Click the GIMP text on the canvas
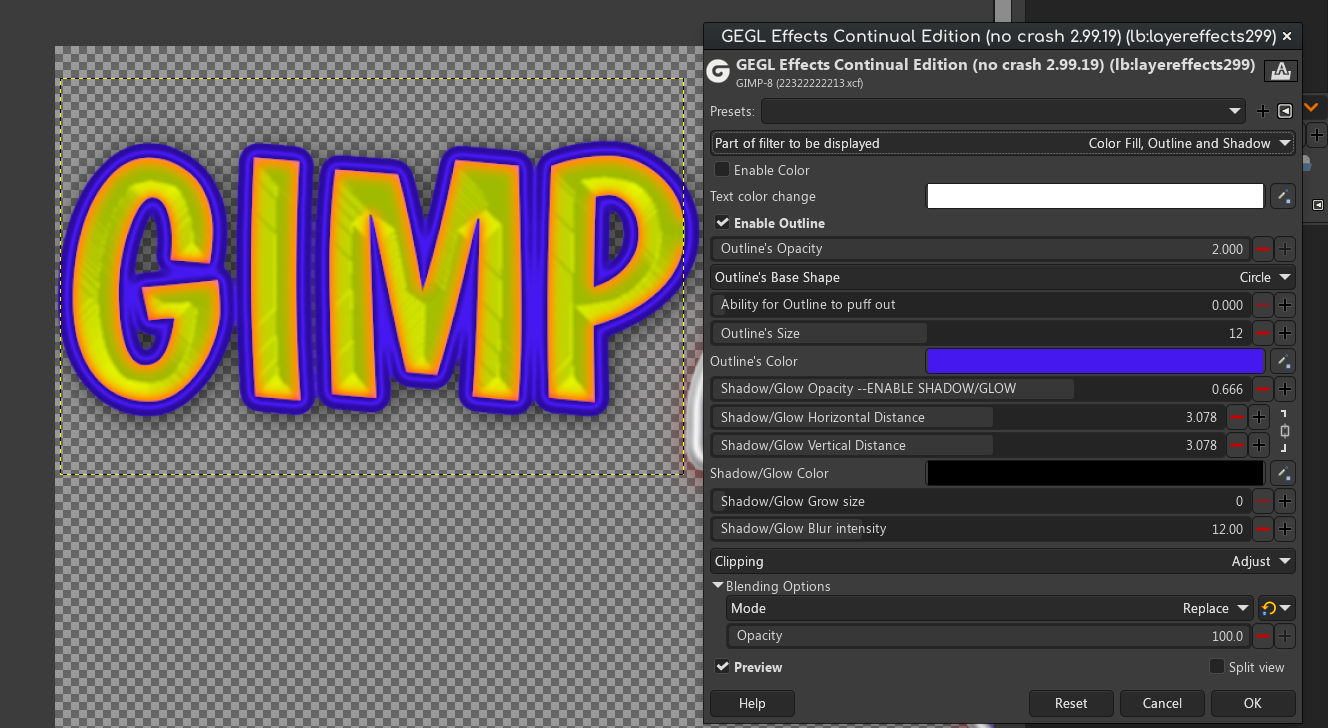 (x=380, y=280)
